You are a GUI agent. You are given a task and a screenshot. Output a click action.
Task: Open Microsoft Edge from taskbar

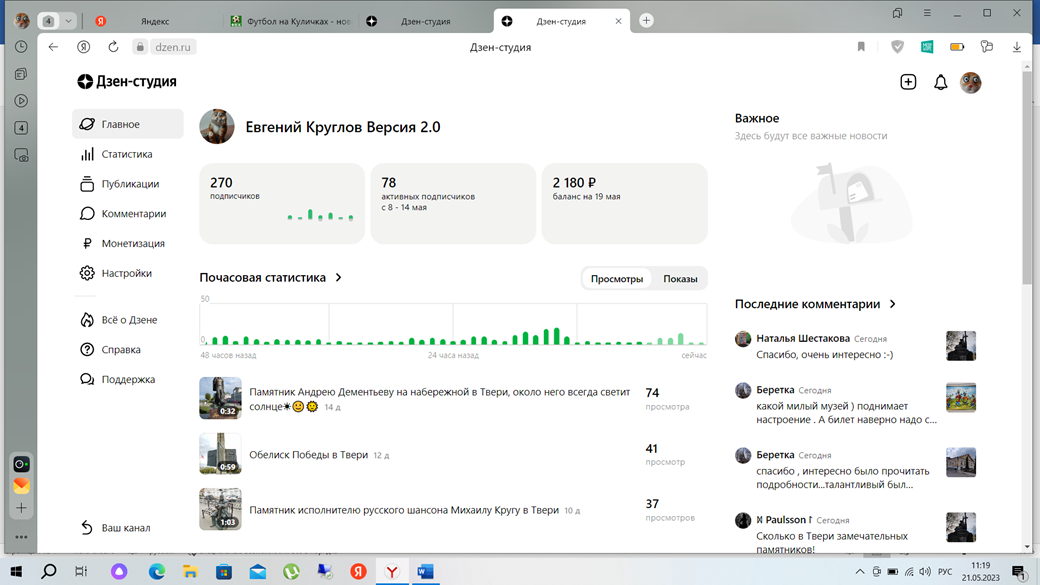(x=157, y=571)
